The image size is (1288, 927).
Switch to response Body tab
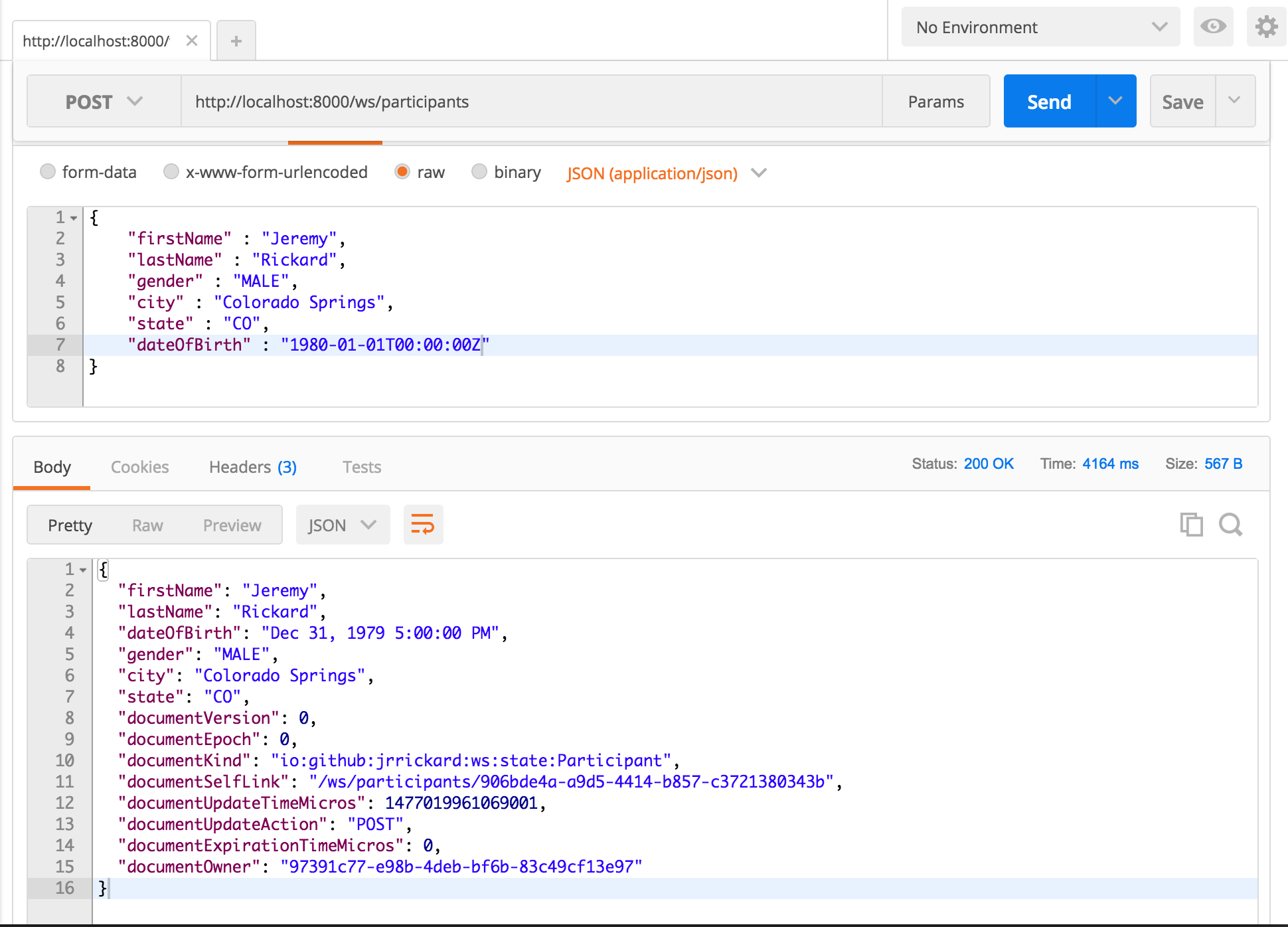pyautogui.click(x=52, y=467)
